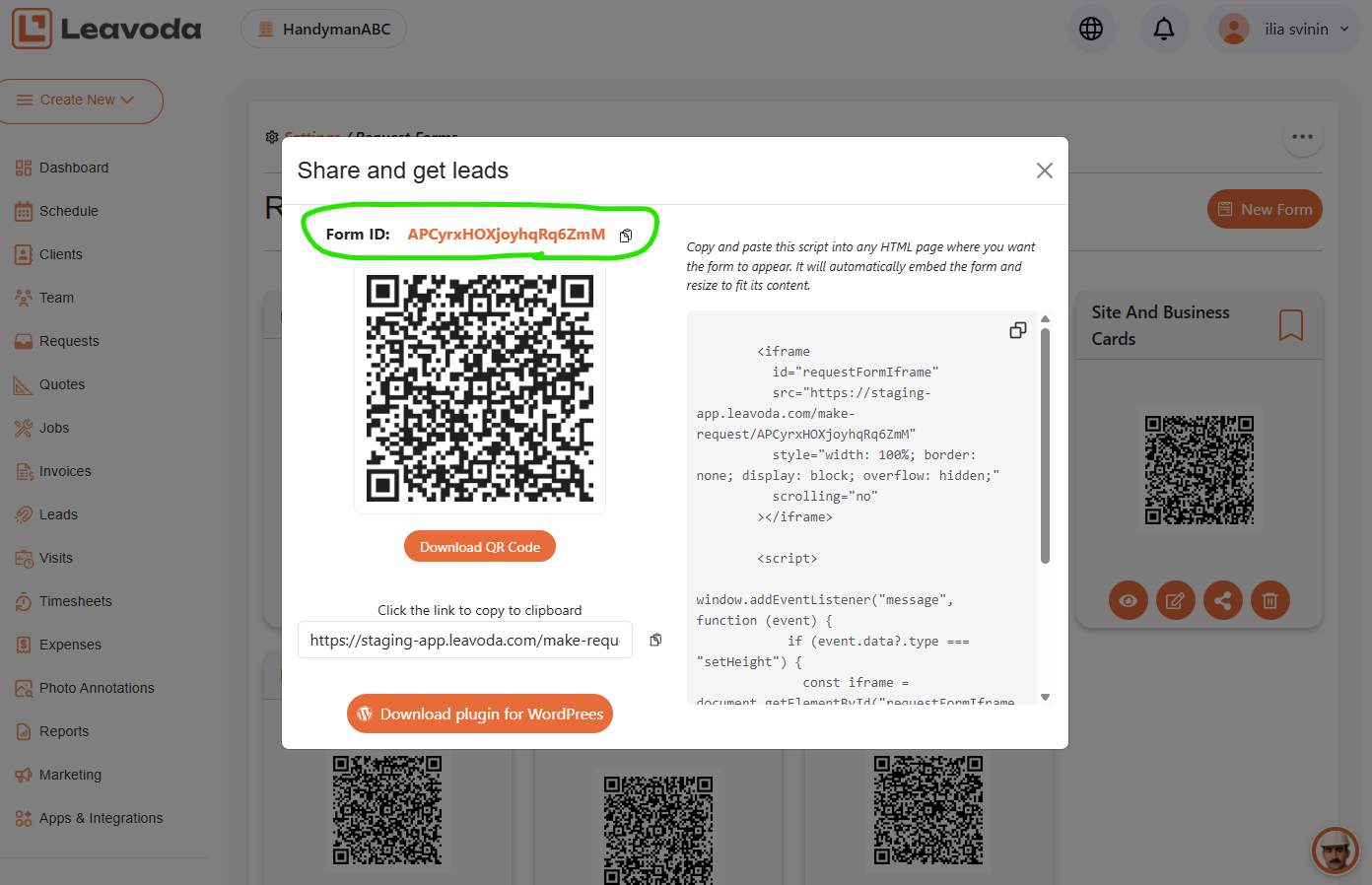Image resolution: width=1372 pixels, height=885 pixels.
Task: Open the support chat avatar
Action: (1336, 851)
